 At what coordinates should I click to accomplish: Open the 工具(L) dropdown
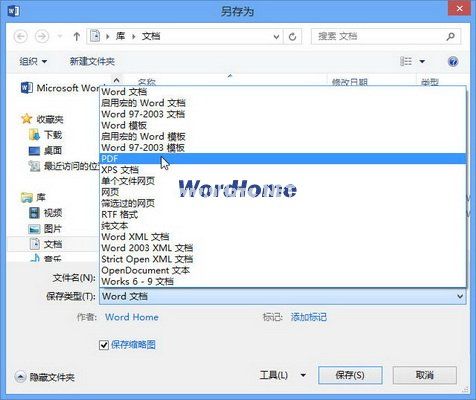click(283, 375)
